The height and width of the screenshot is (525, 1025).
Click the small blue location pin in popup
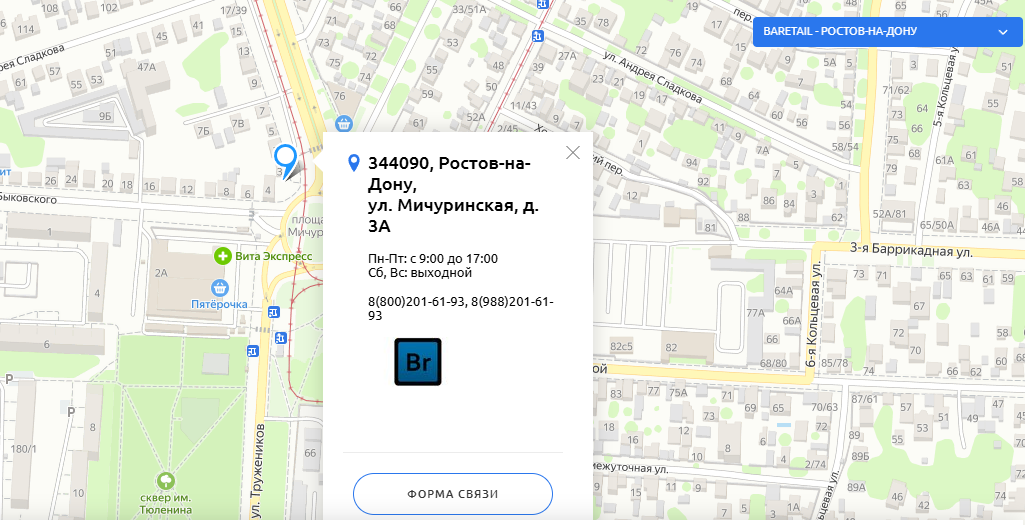point(354,163)
